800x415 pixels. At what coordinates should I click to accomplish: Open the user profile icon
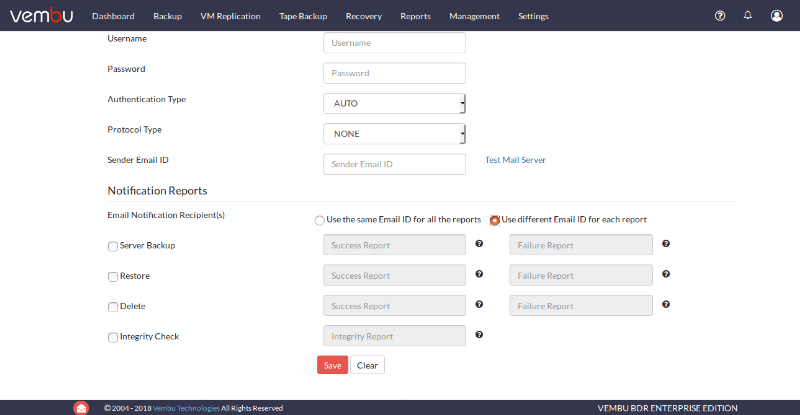777,16
